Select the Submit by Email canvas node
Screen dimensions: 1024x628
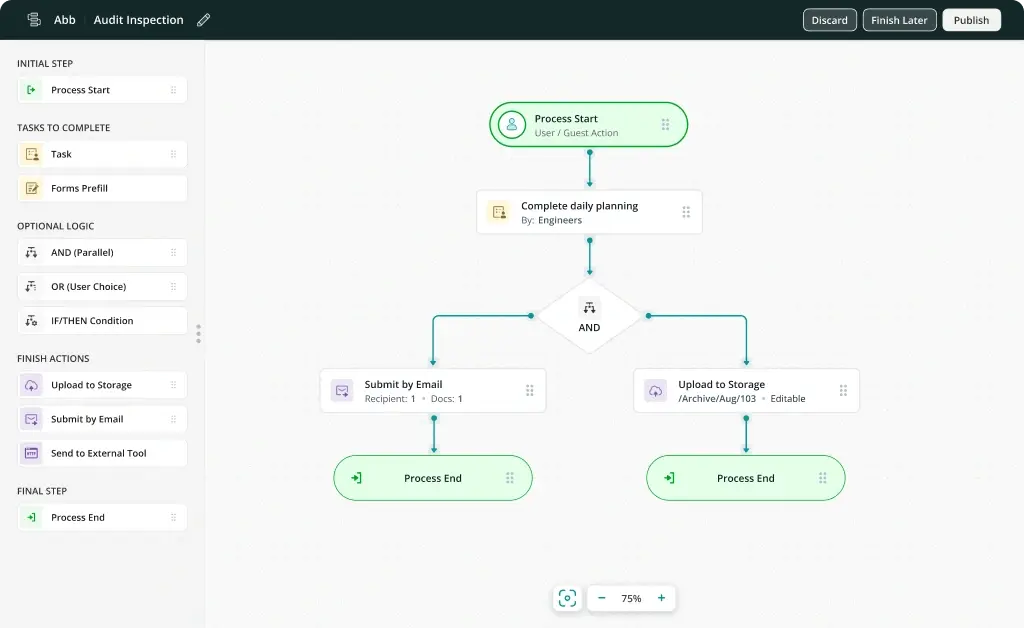point(432,391)
